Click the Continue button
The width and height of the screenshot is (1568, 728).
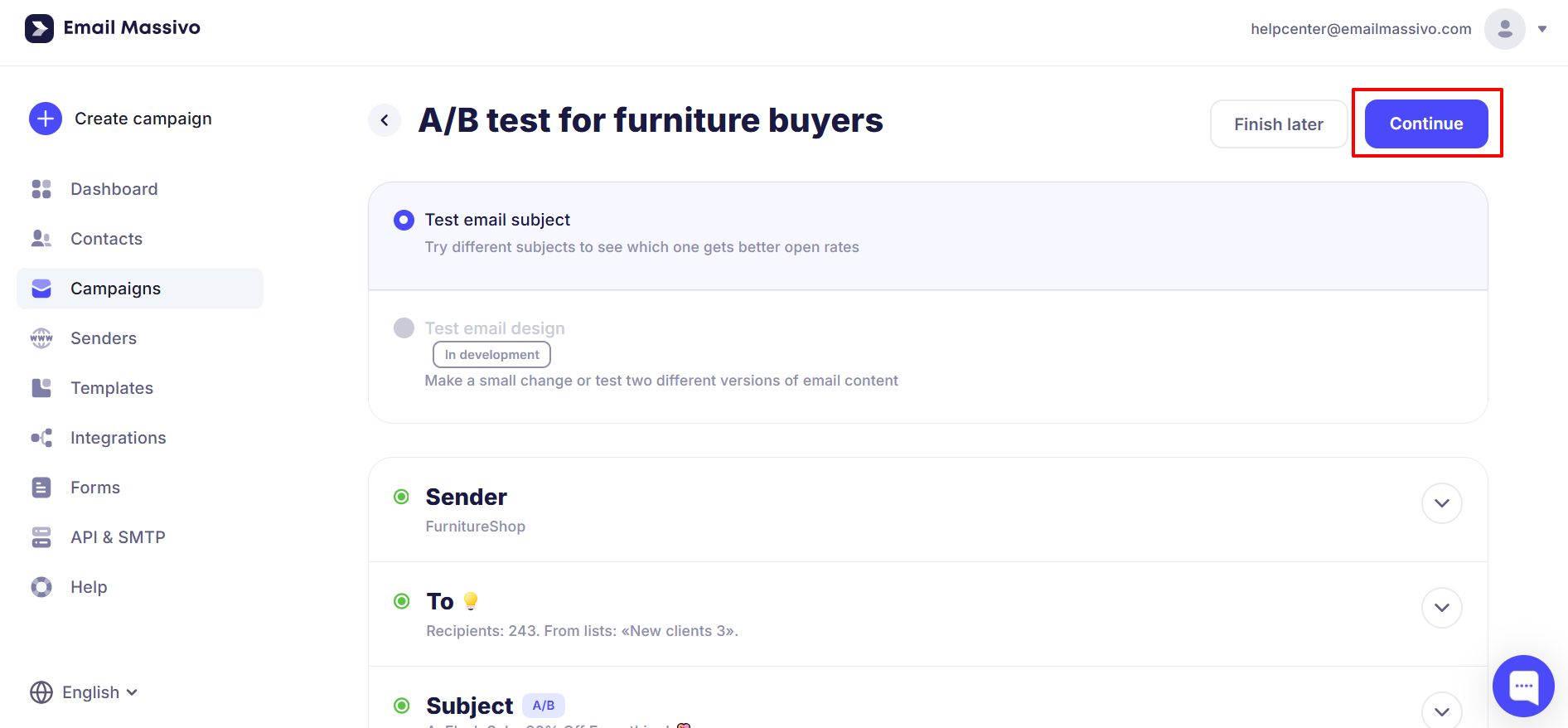coord(1425,124)
